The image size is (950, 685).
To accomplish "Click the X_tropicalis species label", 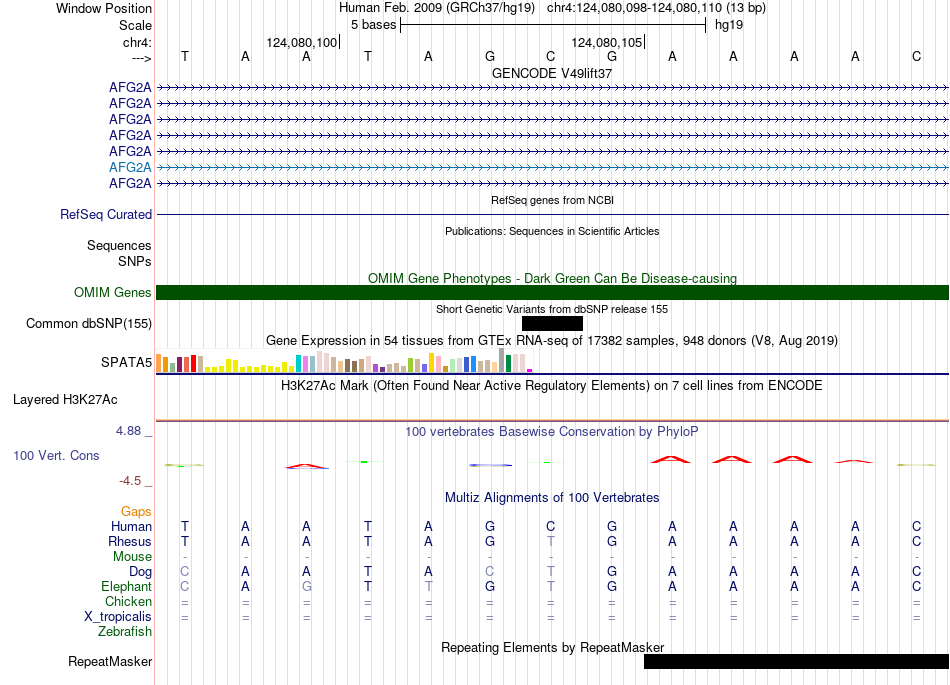I will tap(118, 617).
